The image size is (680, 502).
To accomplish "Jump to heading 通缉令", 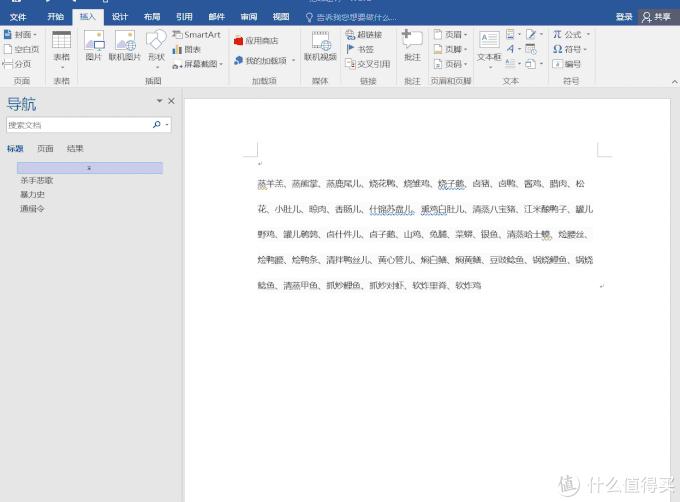I will point(32,209).
